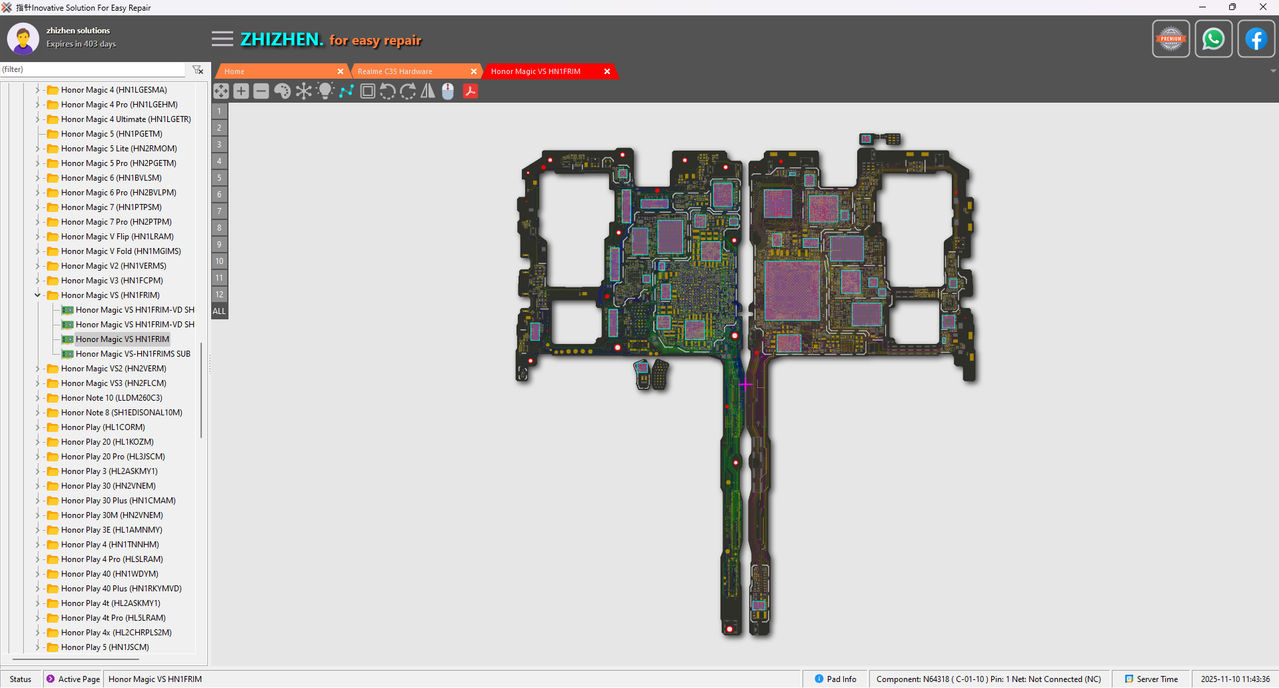Viewport: 1279px width, 688px height.
Task: Open Honor Magic VS-HN1FRIMS SUB board file
Action: coord(133,354)
